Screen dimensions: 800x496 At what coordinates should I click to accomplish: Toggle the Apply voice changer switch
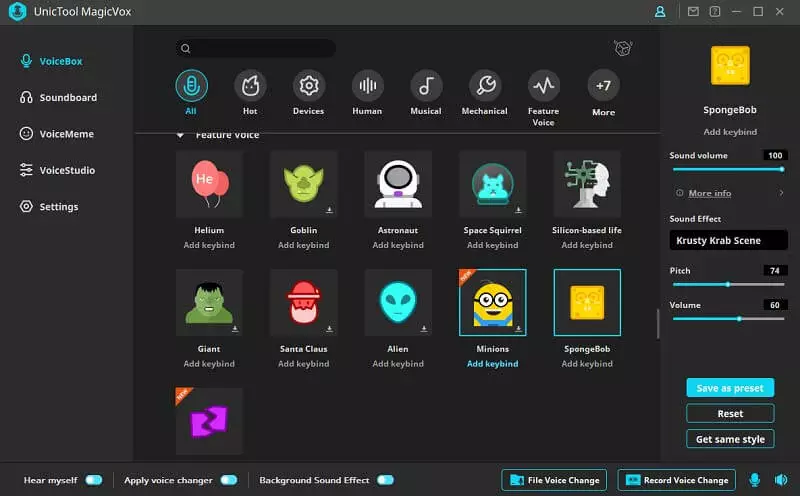pyautogui.click(x=229, y=480)
